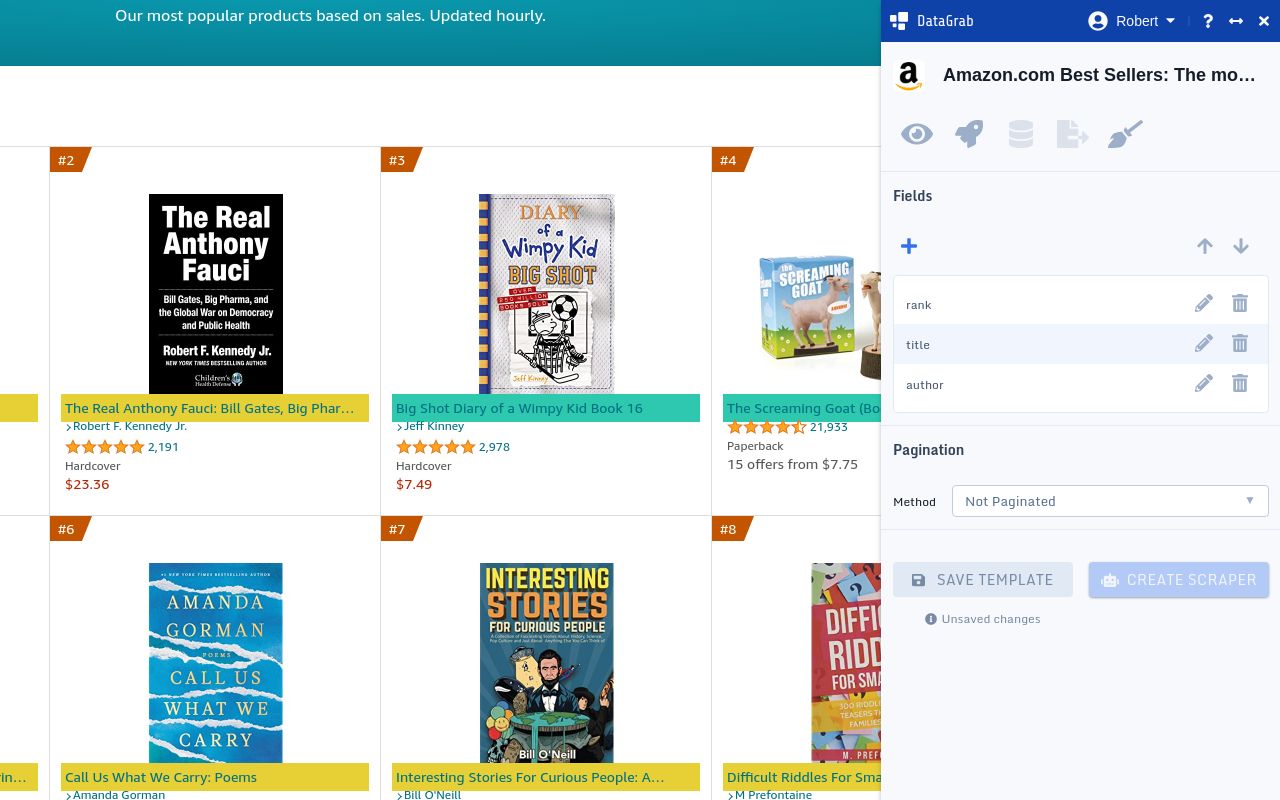
Task: Edit the rank field with the pencil
Action: click(1203, 303)
